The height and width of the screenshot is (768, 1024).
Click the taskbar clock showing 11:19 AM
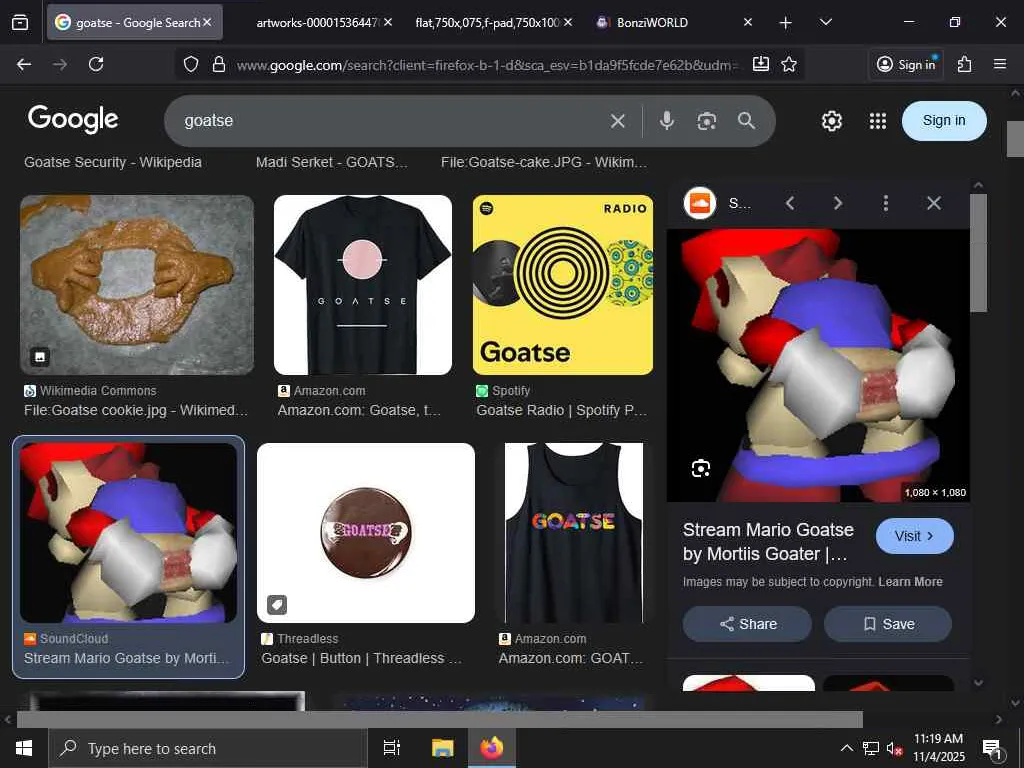[938, 748]
